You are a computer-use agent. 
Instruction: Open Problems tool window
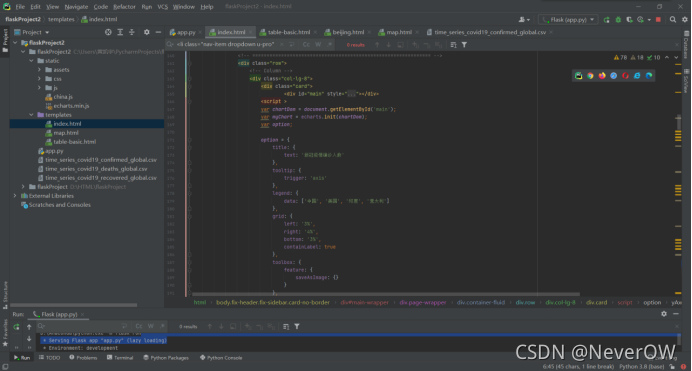(x=83, y=358)
